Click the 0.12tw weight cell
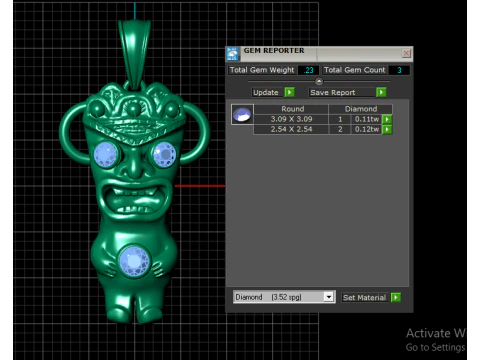The image size is (480, 360). [x=367, y=129]
